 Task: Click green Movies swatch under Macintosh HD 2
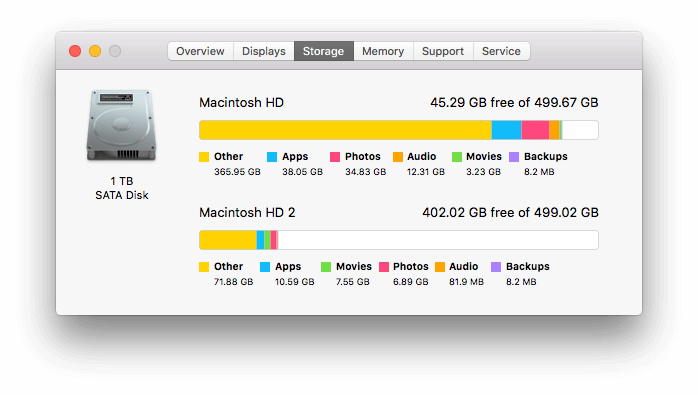tap(326, 267)
